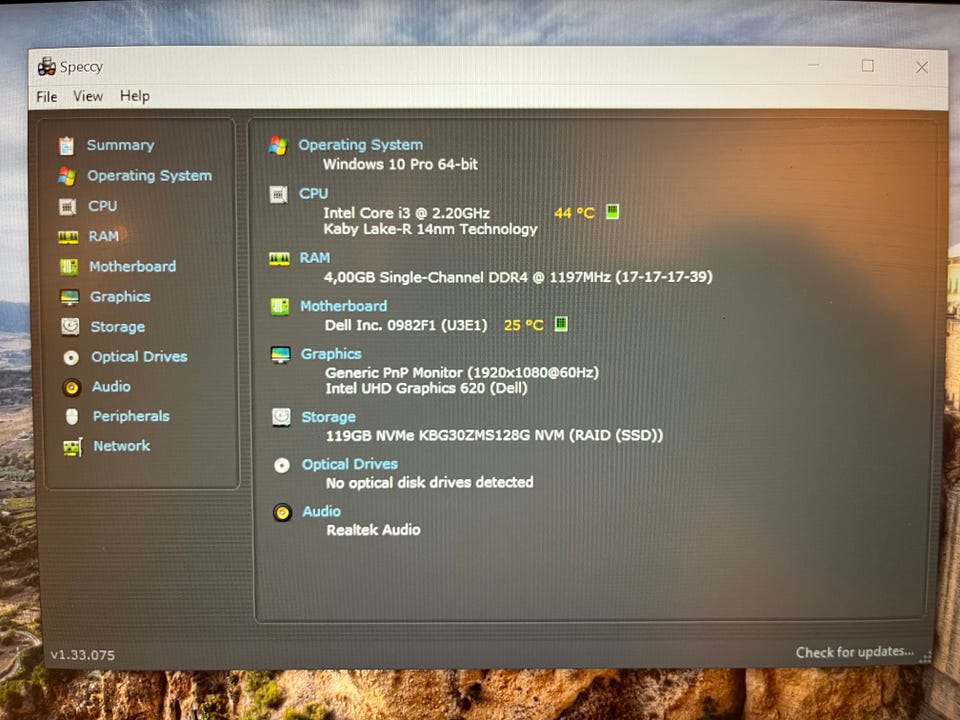Click the motherboard temperature 25 °C value
960x720 pixels.
[x=523, y=325]
